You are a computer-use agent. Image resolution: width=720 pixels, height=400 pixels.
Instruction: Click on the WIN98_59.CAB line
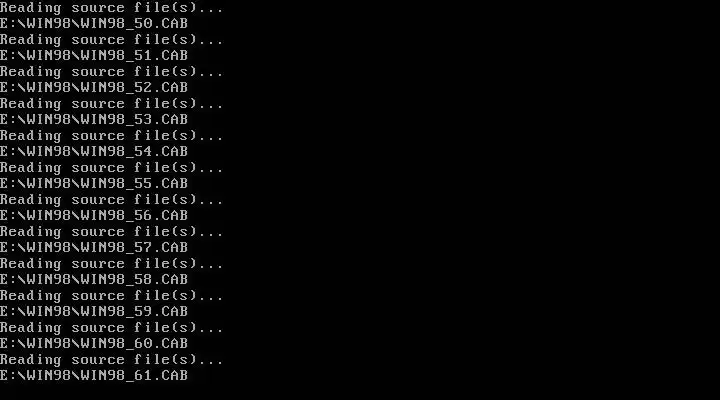pyautogui.click(x=94, y=311)
